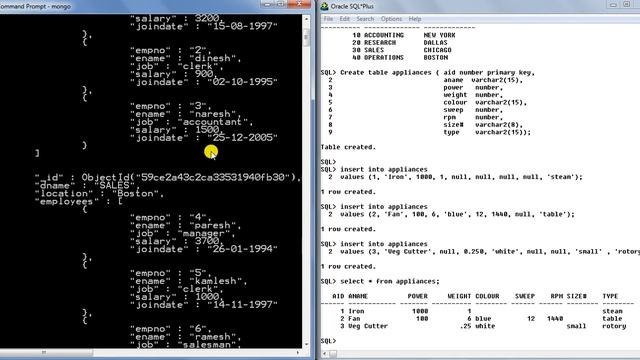Click the POWER column header
The image size is (640, 360).
[418, 296]
